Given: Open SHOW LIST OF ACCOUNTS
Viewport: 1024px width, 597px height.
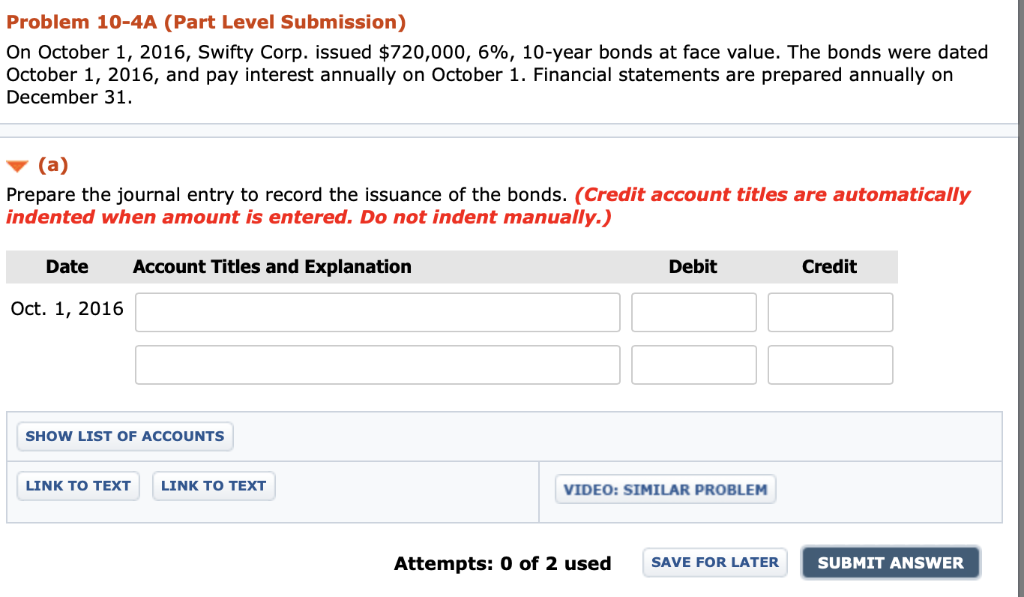Looking at the screenshot, I should pyautogui.click(x=124, y=436).
